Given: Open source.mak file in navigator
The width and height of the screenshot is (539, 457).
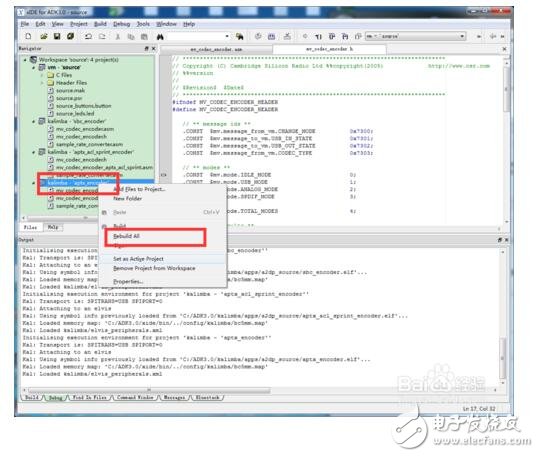Looking at the screenshot, I should tap(70, 90).
